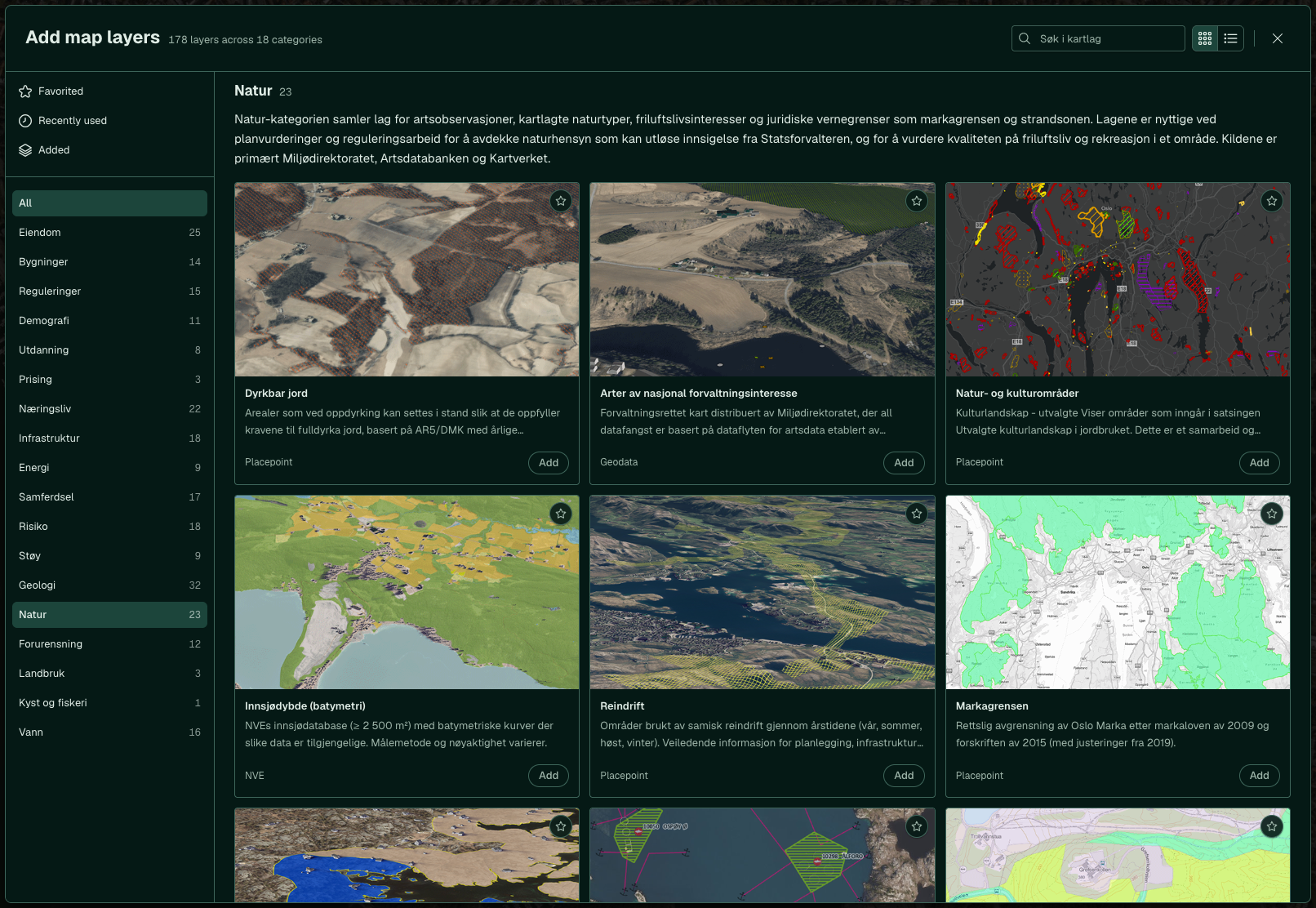Select the Natur category

click(x=109, y=615)
